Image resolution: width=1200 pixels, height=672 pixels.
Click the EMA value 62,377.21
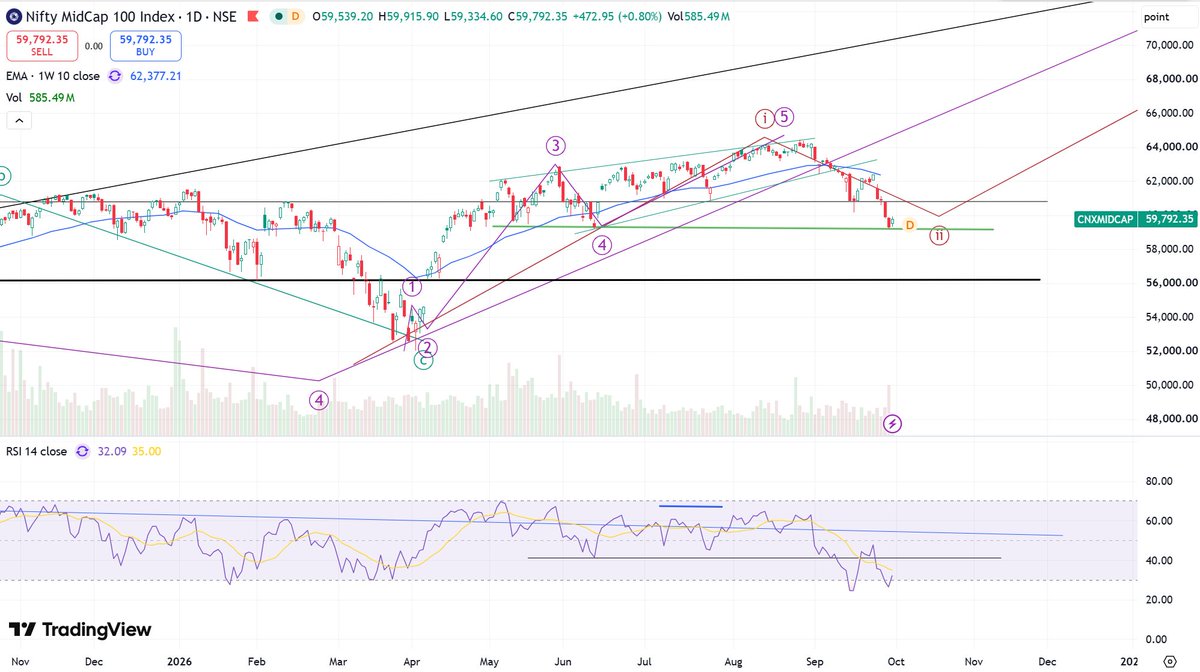[x=155, y=76]
